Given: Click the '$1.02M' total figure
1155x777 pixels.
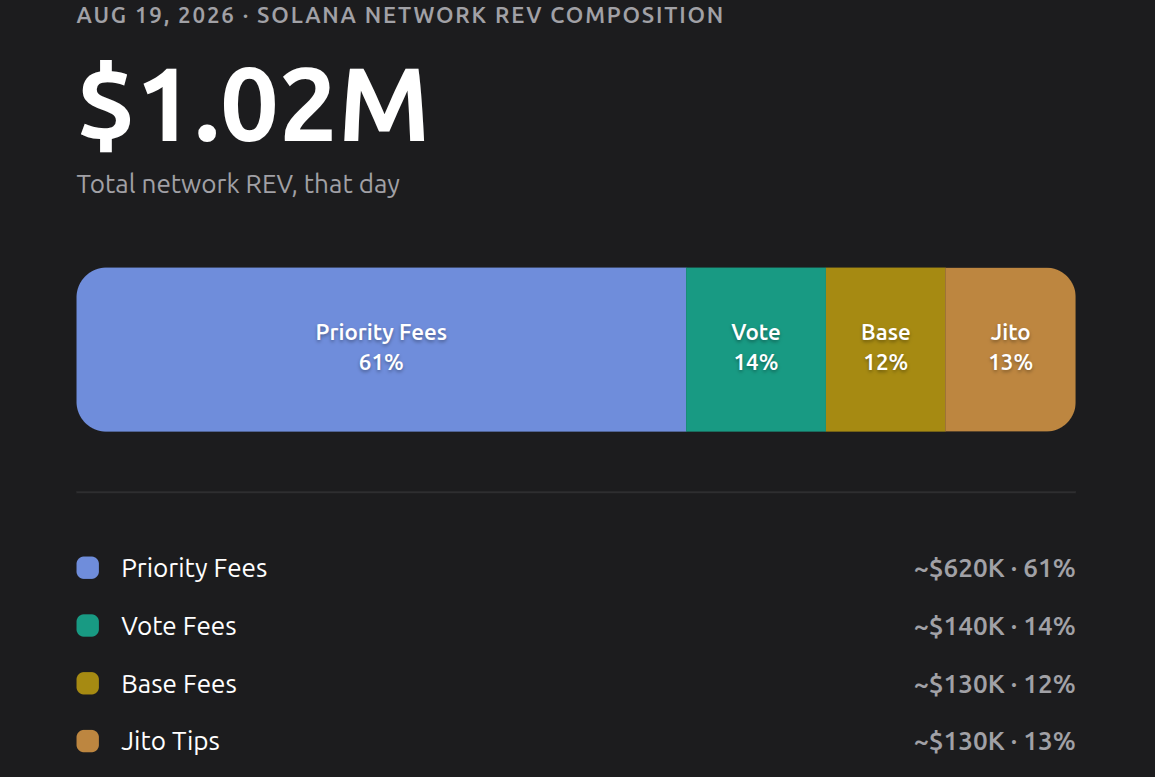Looking at the screenshot, I should (x=253, y=105).
